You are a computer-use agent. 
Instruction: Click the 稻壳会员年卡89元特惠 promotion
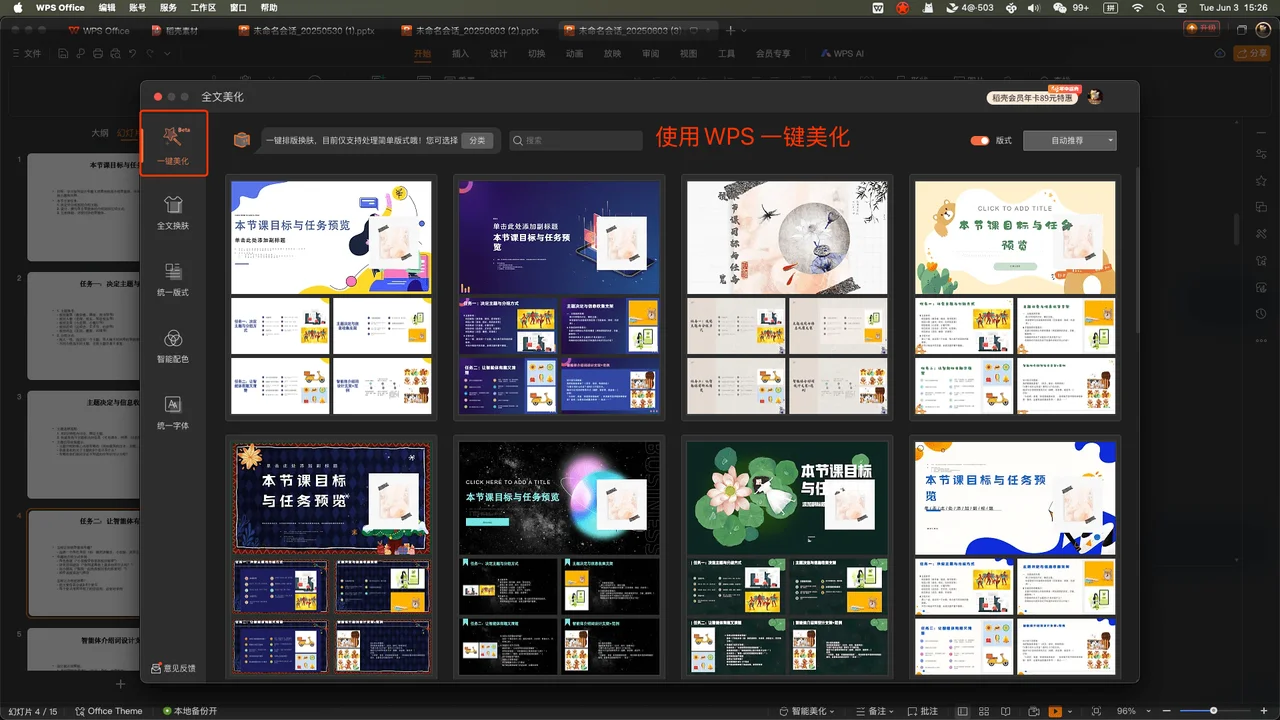coord(1033,97)
